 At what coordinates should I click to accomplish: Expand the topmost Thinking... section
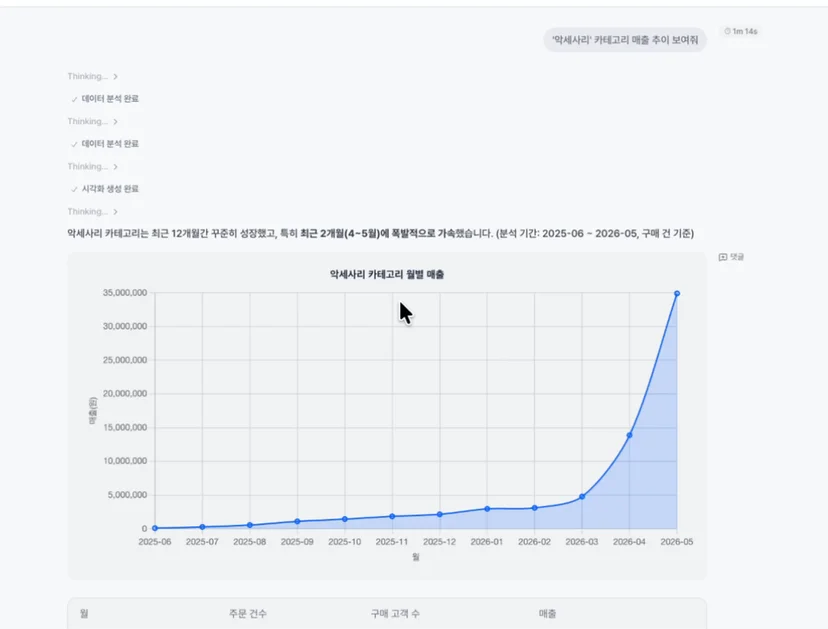tap(92, 77)
